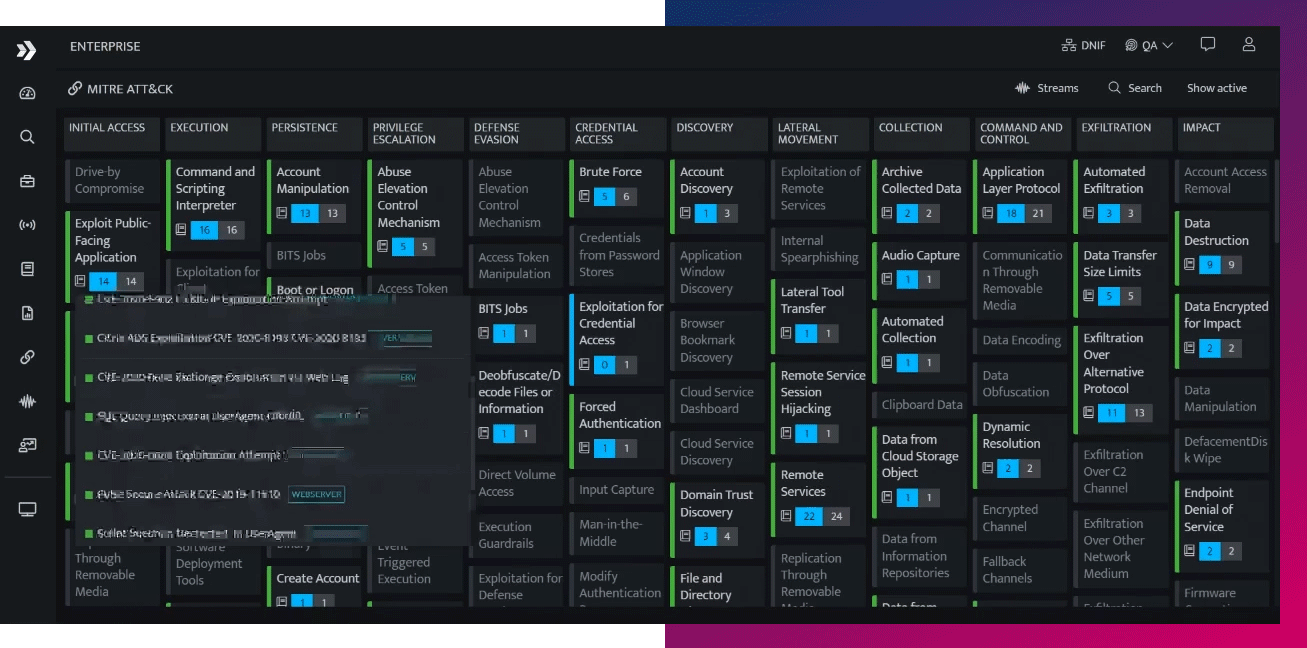Click the monitor icon in sidebar
Image resolution: width=1307 pixels, height=648 pixels.
click(x=27, y=510)
